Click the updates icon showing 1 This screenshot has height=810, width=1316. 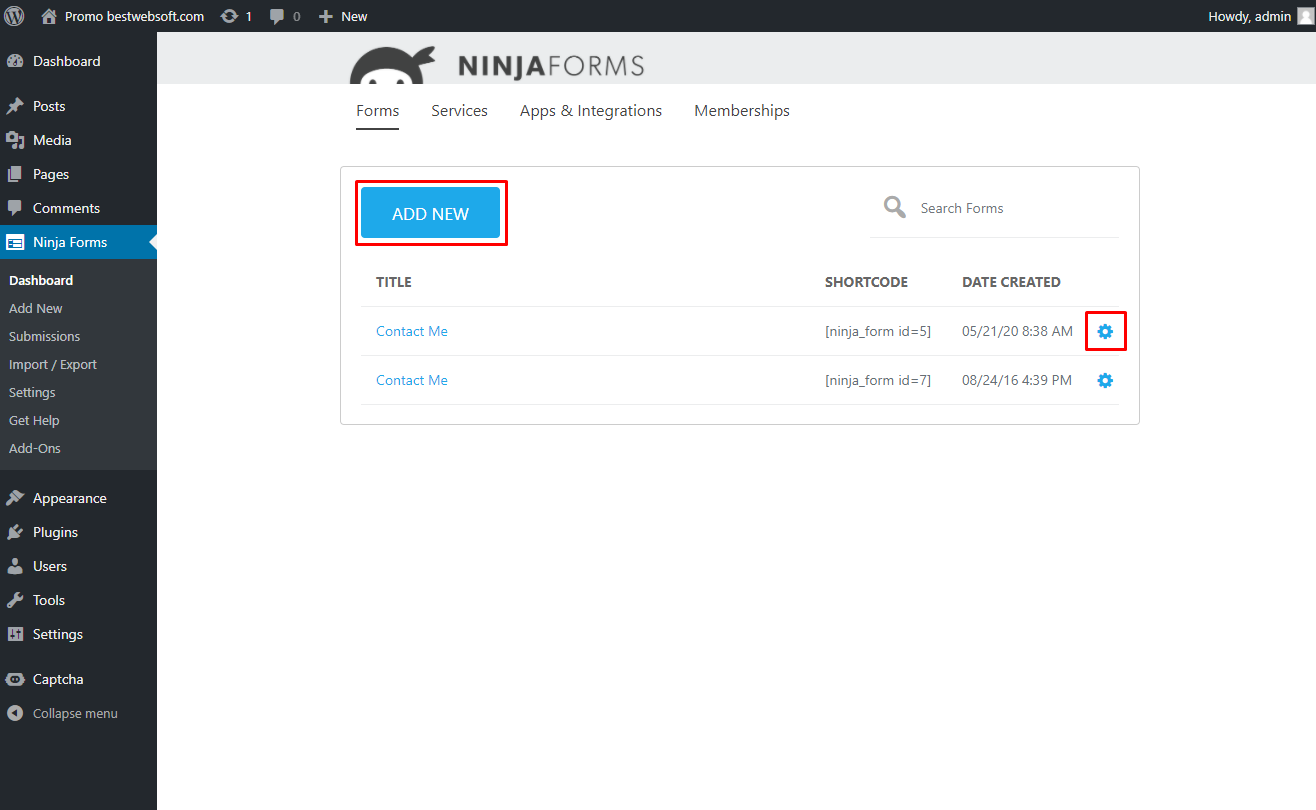(229, 16)
